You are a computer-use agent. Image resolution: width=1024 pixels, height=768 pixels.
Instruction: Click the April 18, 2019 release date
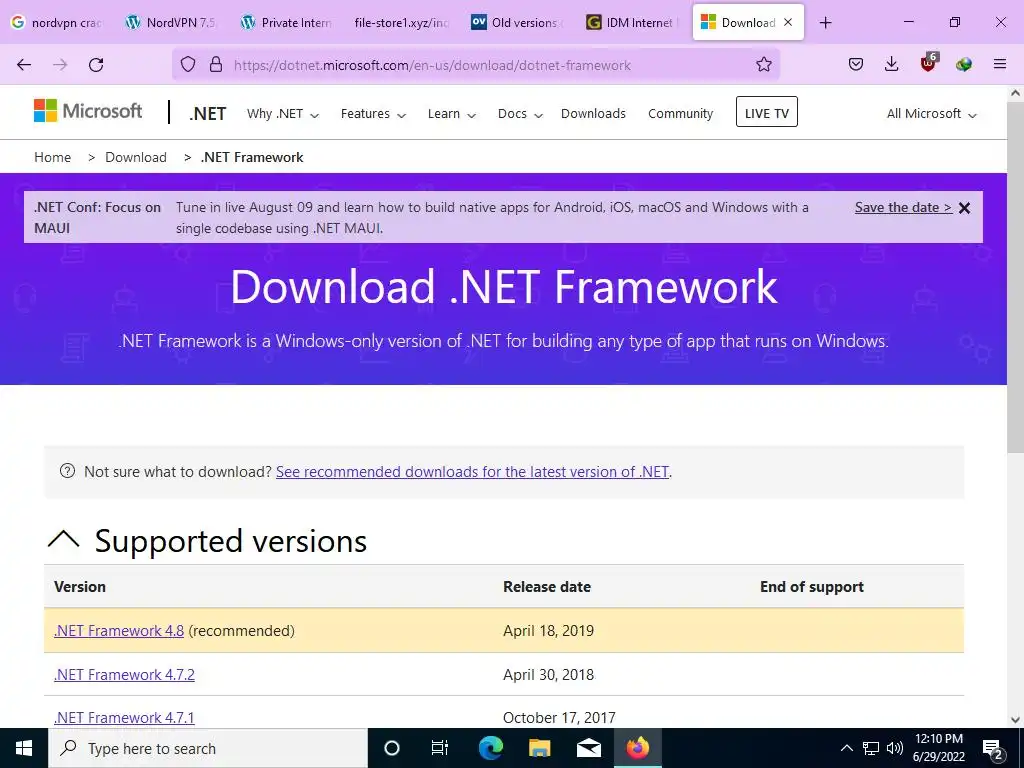[x=548, y=631]
